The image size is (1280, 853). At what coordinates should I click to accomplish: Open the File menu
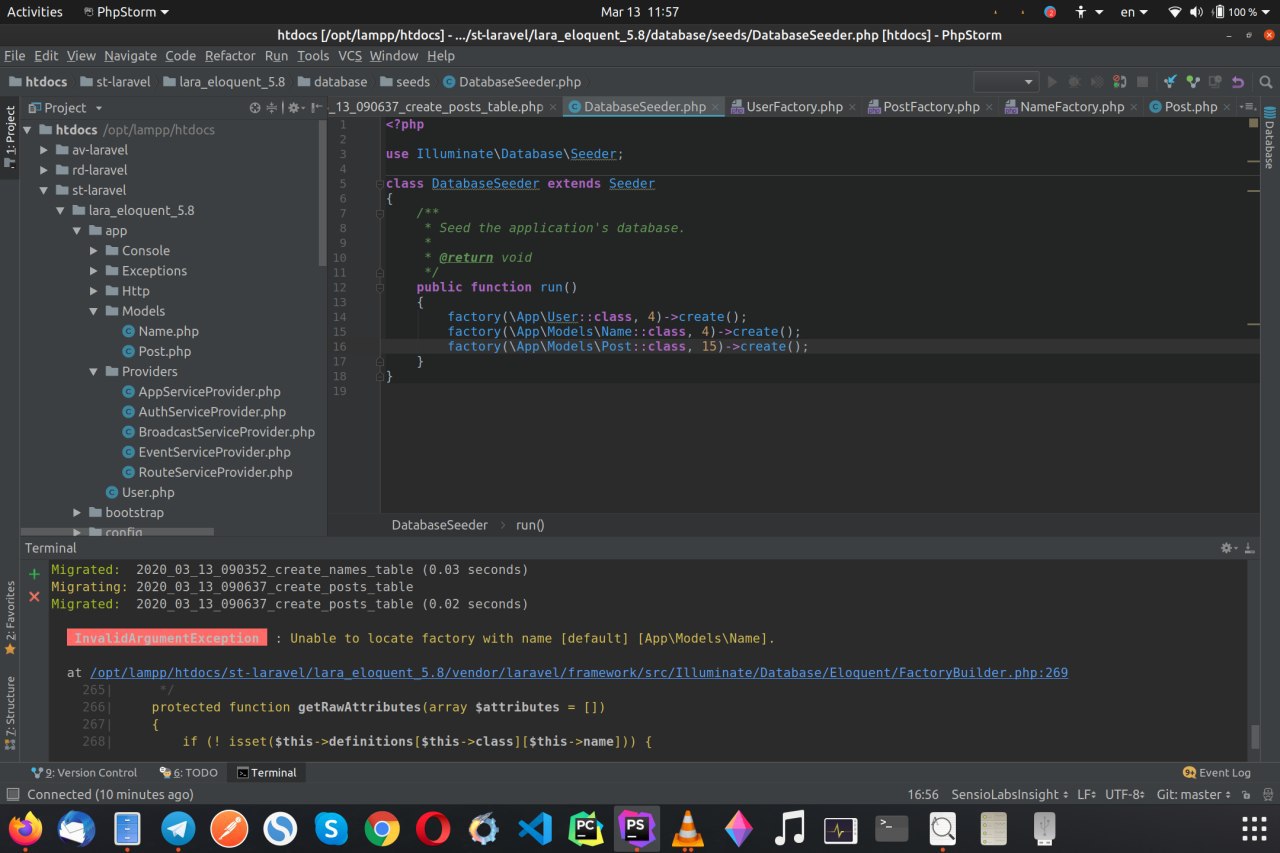(14, 56)
